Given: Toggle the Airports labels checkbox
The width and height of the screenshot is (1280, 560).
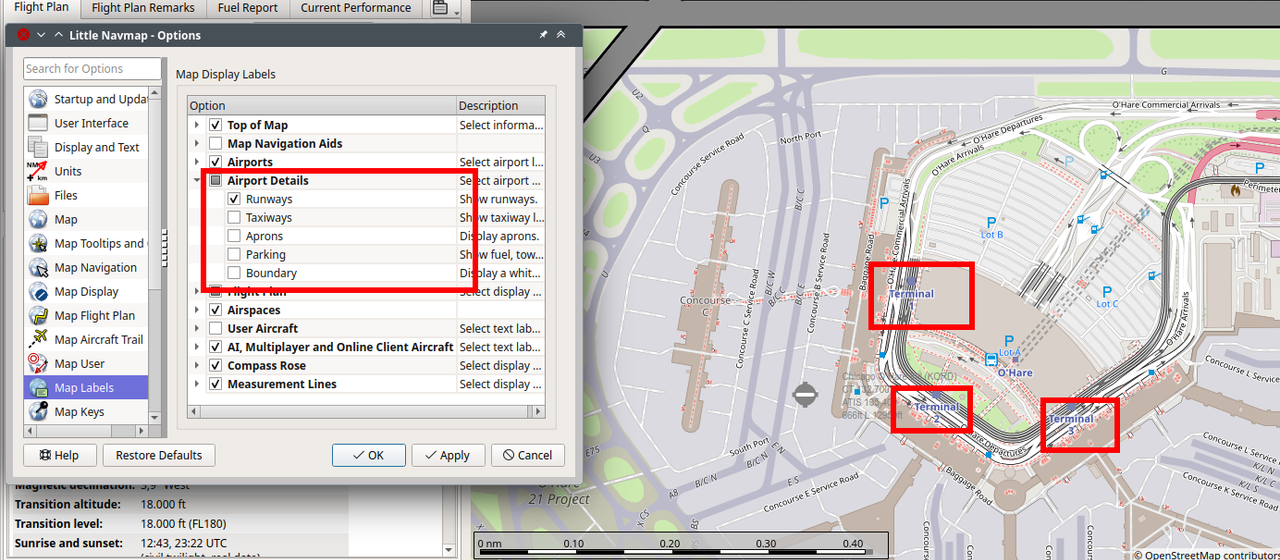Looking at the screenshot, I should click(x=215, y=162).
